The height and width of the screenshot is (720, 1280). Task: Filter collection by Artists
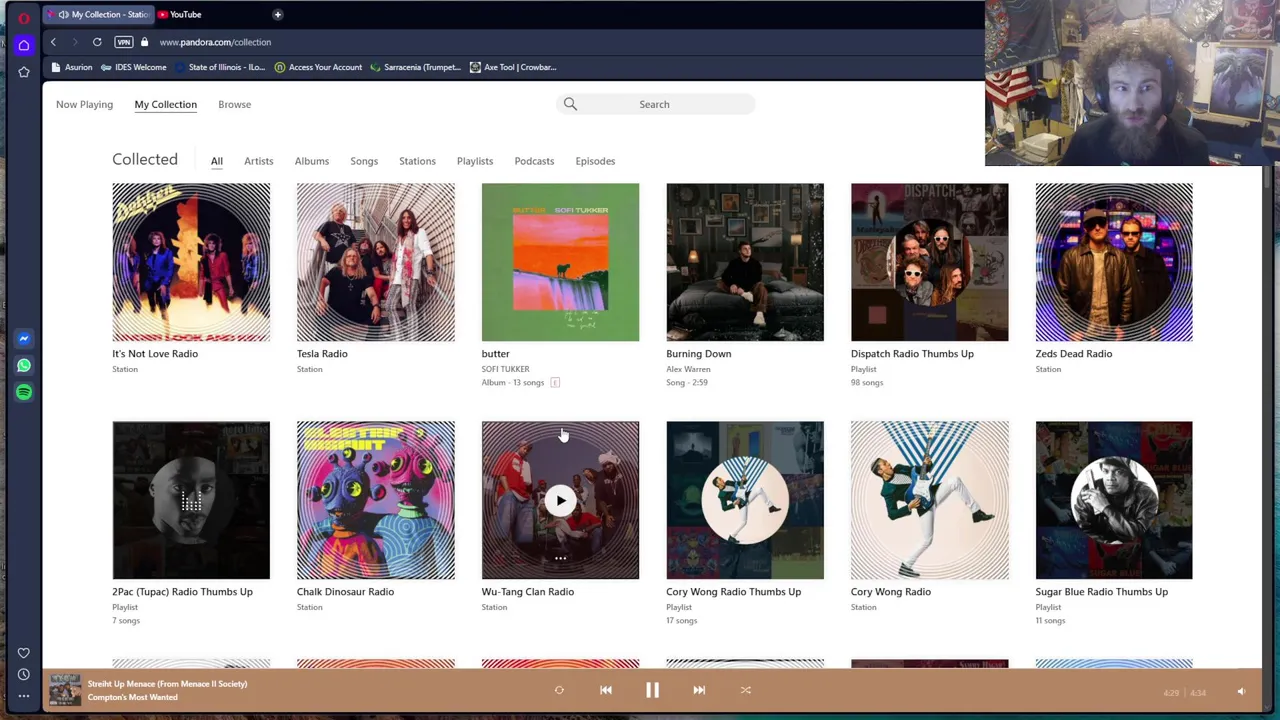[258, 161]
